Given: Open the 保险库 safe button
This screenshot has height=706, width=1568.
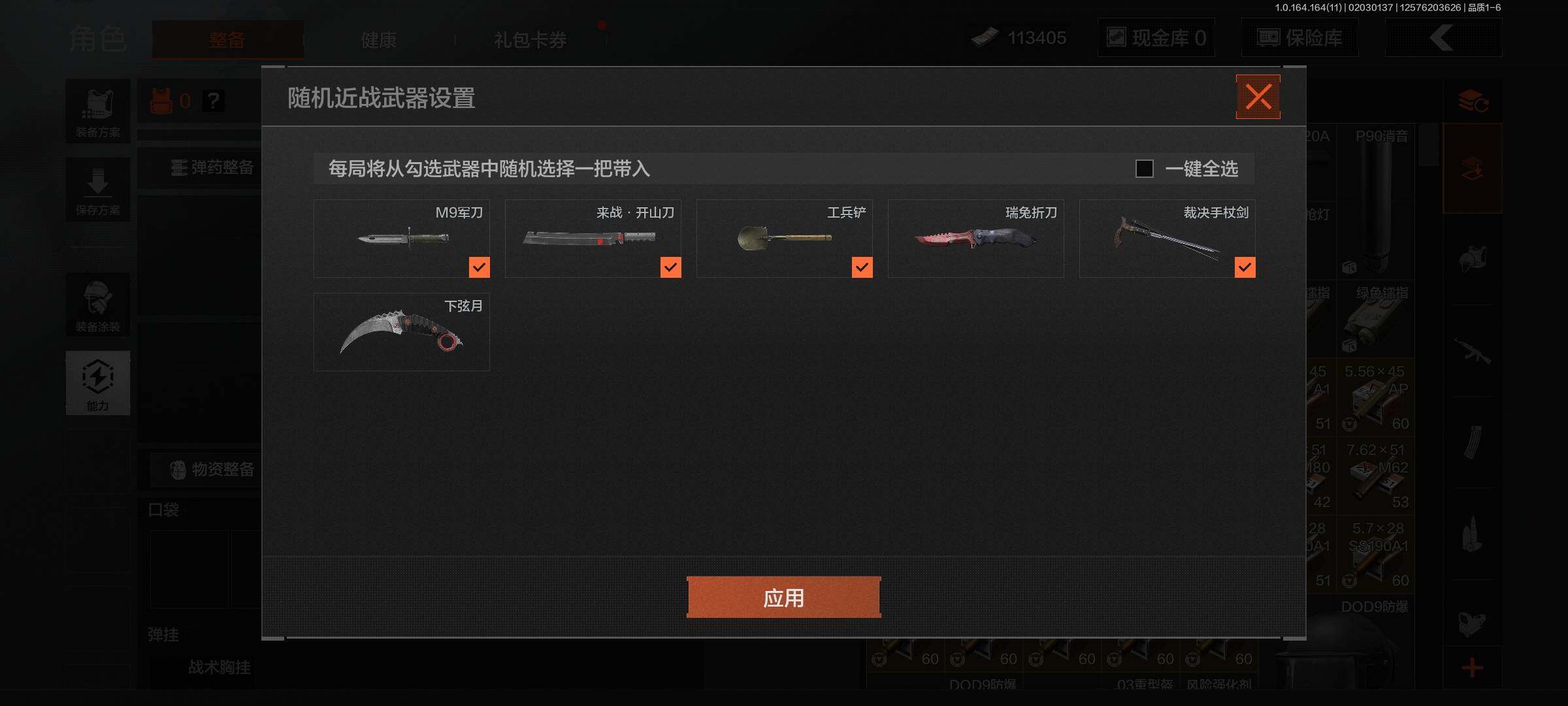Looking at the screenshot, I should (x=1300, y=38).
